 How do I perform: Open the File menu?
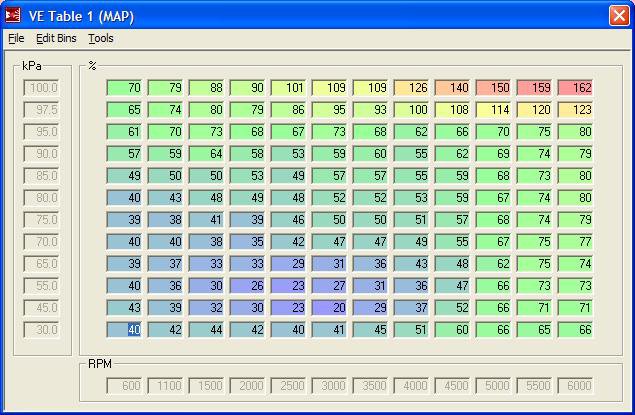point(16,39)
